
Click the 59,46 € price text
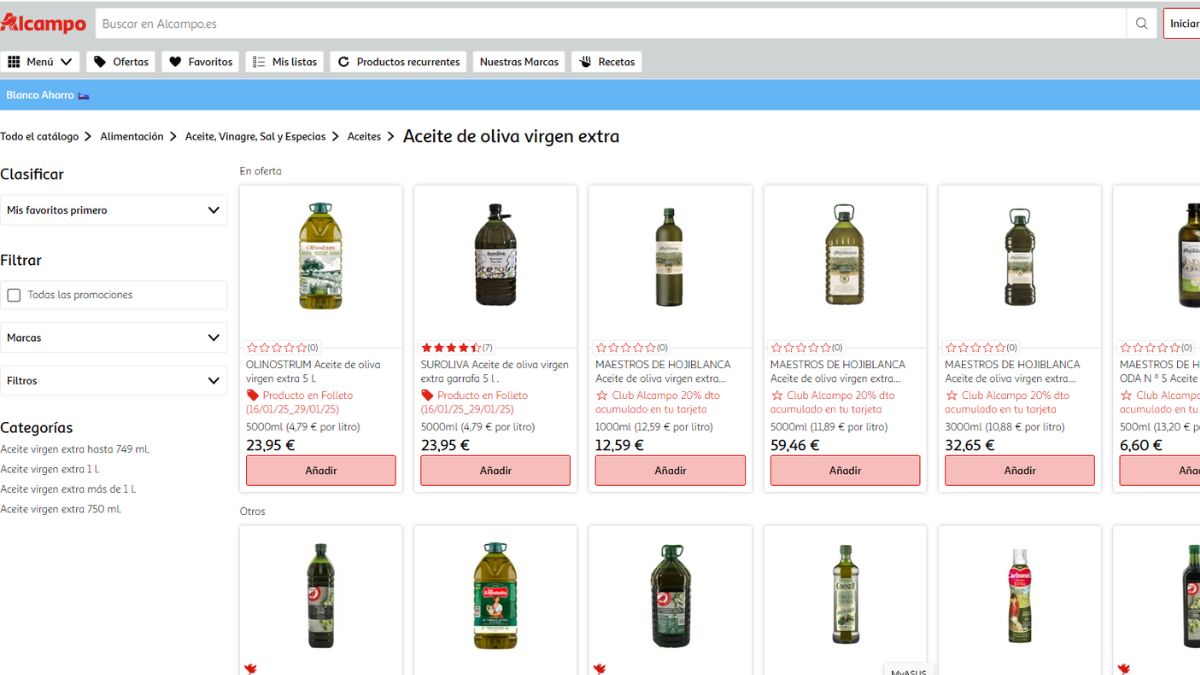pos(795,445)
